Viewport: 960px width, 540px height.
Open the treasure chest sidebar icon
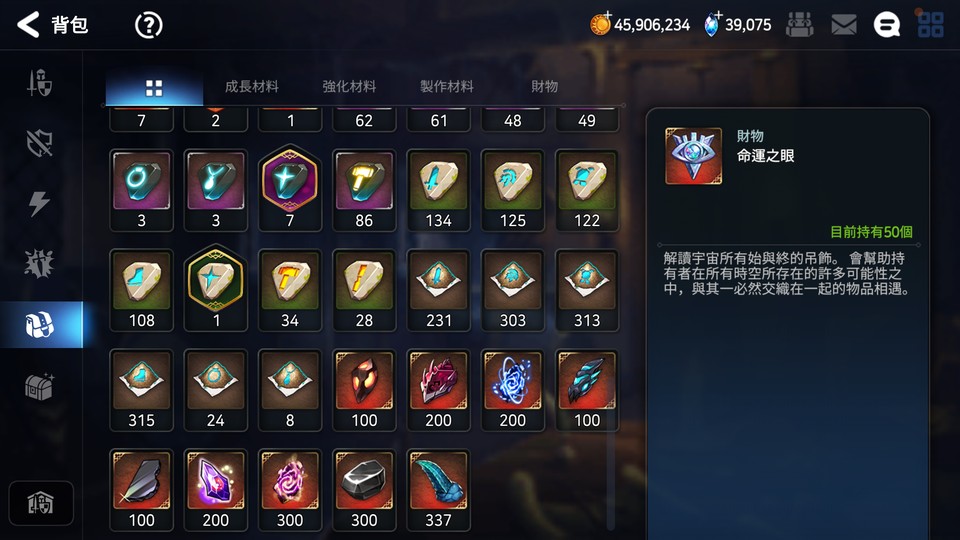tap(40, 386)
